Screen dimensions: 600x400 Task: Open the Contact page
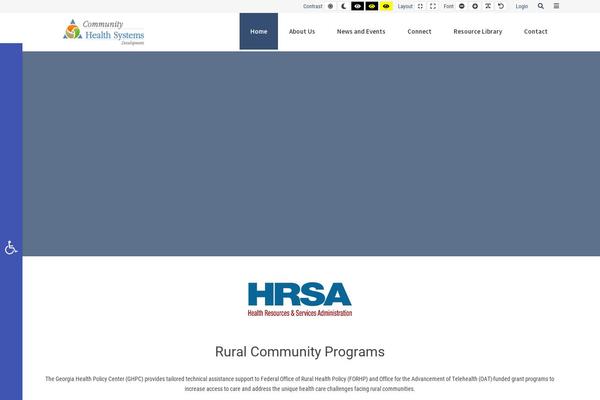coord(536,31)
